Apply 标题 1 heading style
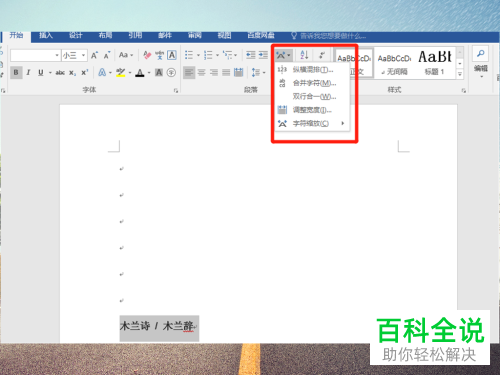Image resolution: width=500 pixels, height=375 pixels. (x=435, y=64)
